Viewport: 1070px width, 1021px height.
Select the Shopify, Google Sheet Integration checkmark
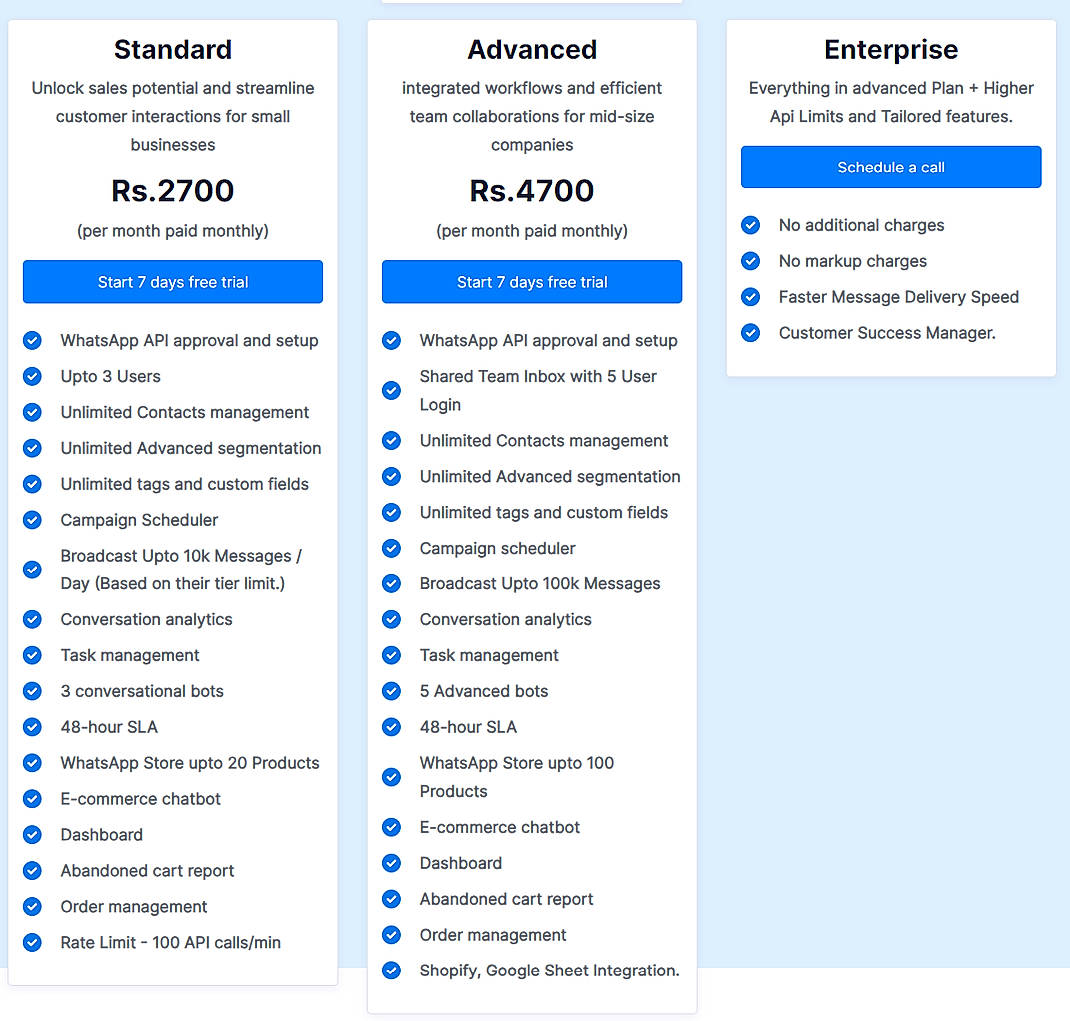(391, 970)
